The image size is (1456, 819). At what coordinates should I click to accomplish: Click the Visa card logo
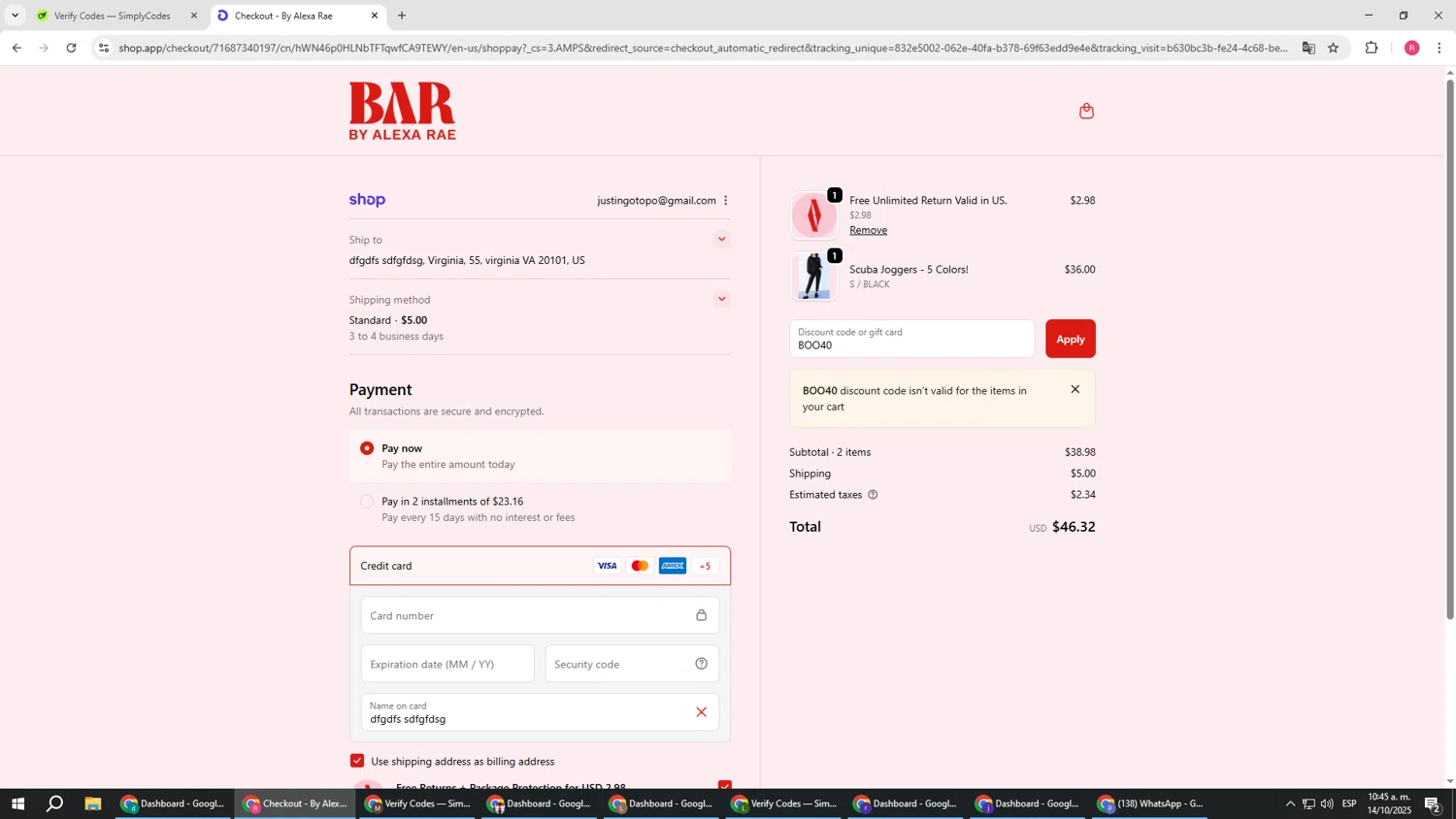pos(607,566)
